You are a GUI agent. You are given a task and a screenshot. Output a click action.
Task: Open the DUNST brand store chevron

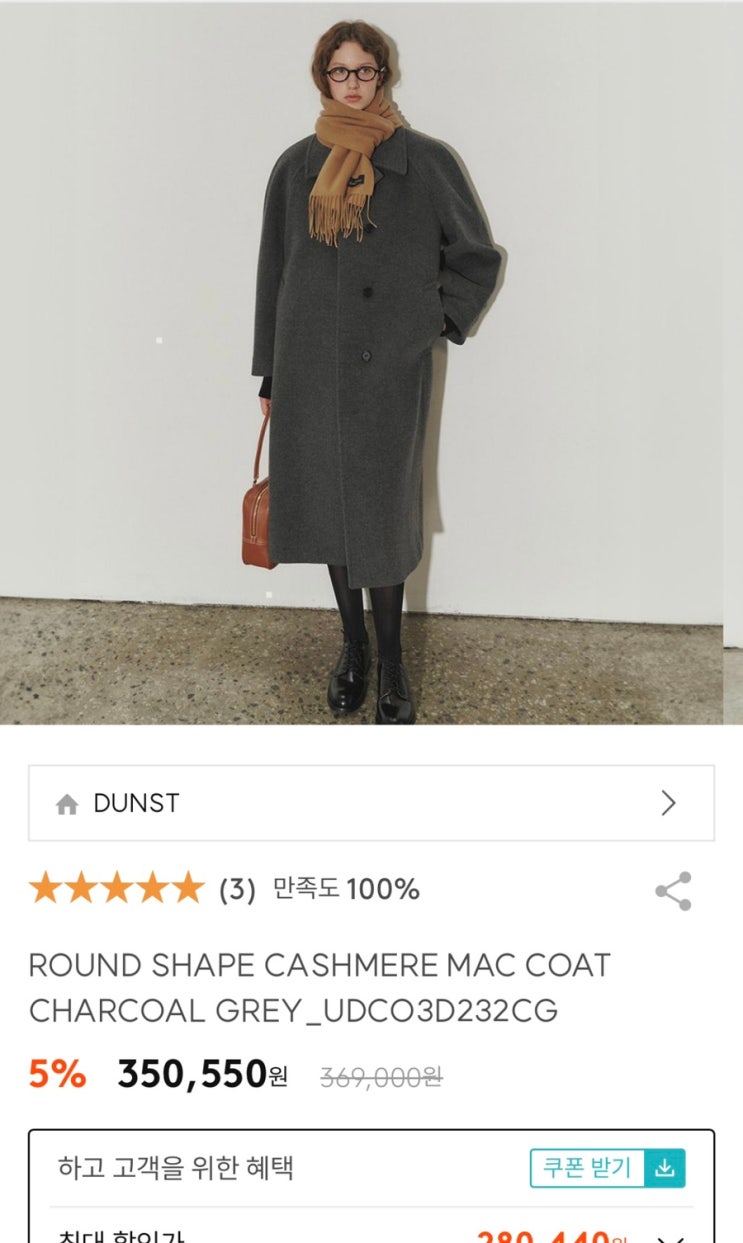669,803
